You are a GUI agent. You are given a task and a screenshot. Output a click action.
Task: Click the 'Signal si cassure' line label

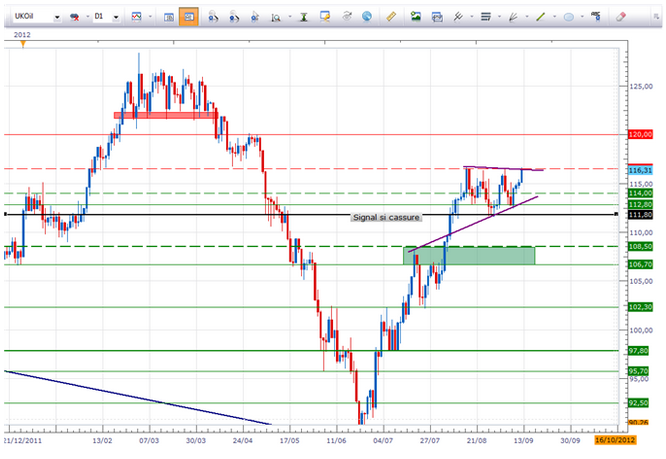[386, 216]
